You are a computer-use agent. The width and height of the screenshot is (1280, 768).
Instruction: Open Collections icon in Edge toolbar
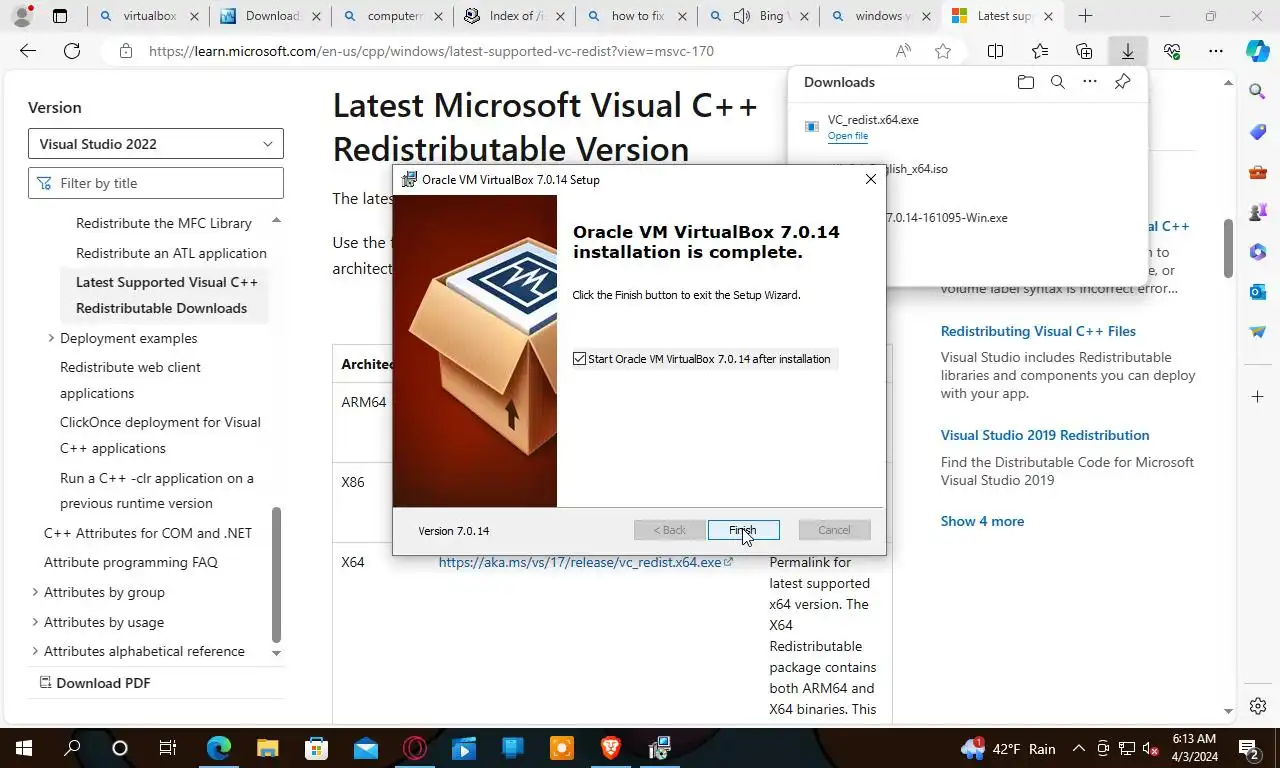(x=1083, y=51)
